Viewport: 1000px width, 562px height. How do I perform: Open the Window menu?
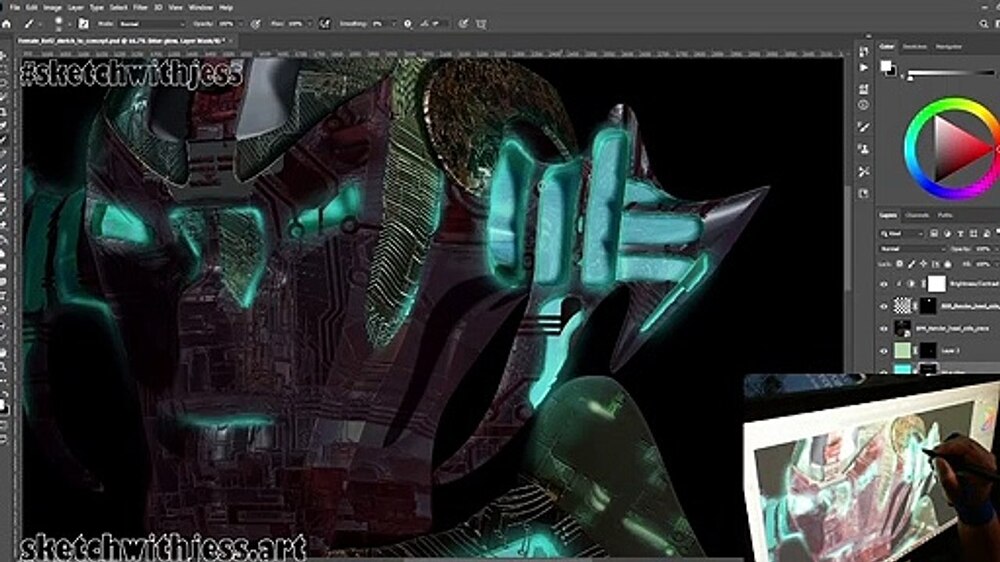(200, 8)
